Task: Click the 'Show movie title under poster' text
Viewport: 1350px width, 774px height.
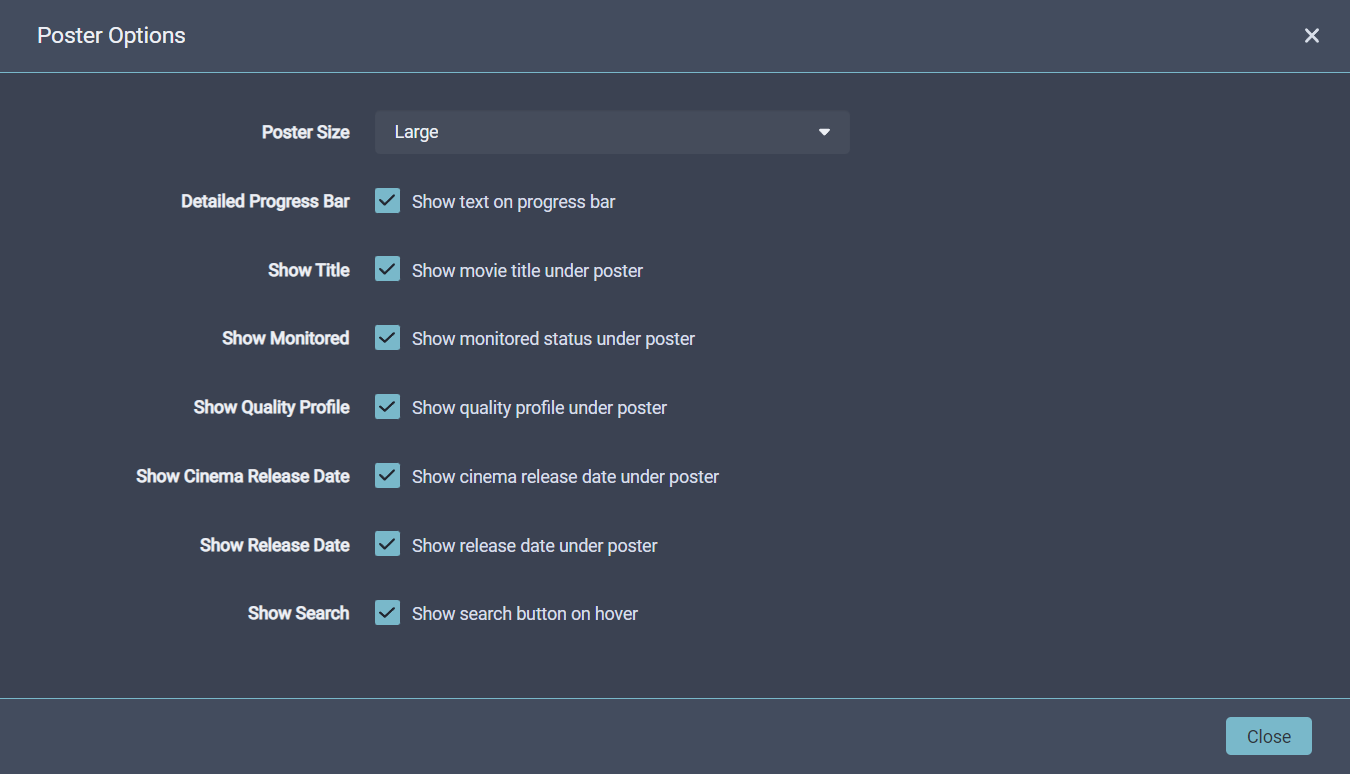Action: pos(527,271)
